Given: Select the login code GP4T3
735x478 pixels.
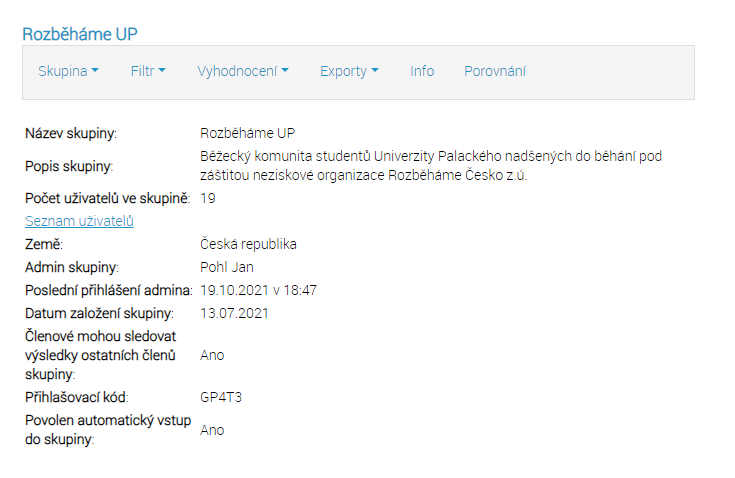Looking at the screenshot, I should point(221,397).
